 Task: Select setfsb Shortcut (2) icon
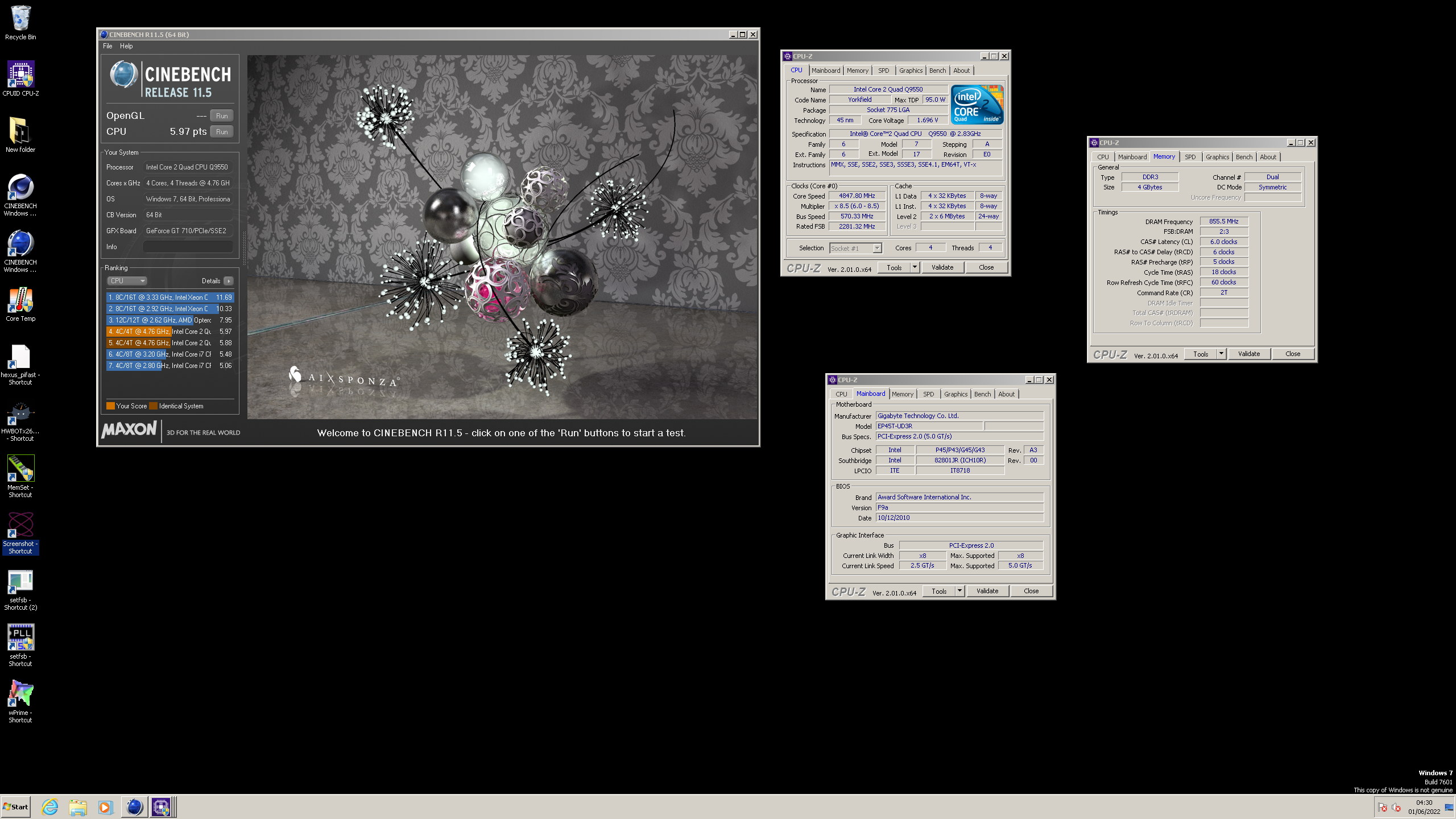20,589
